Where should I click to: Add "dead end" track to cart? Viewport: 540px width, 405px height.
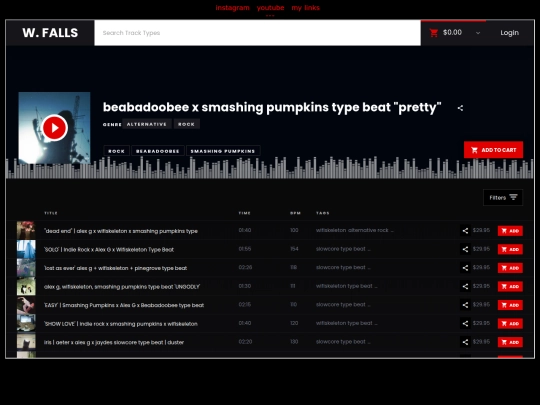click(510, 231)
